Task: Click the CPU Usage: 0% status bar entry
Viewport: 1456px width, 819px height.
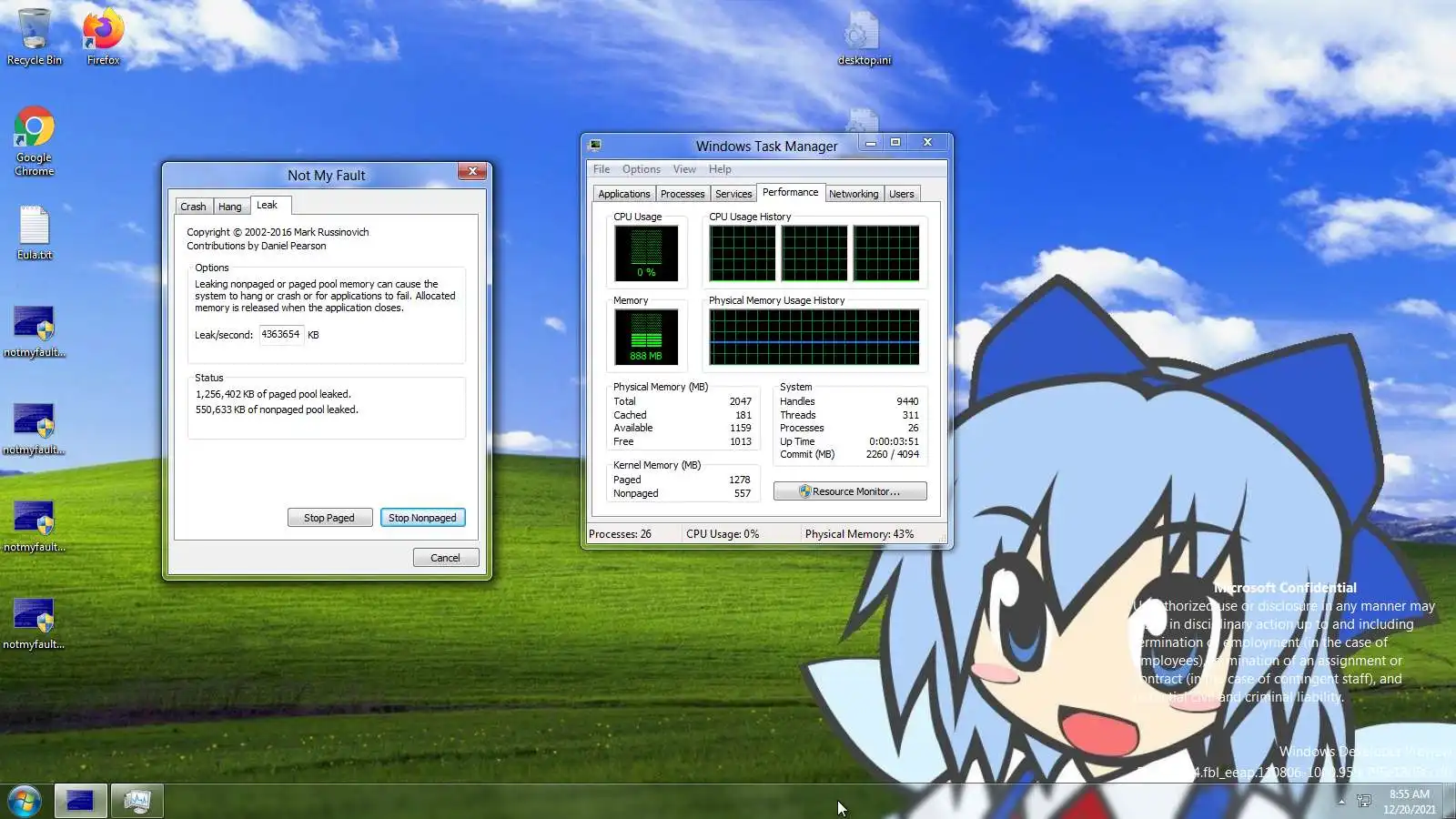Action: click(723, 534)
